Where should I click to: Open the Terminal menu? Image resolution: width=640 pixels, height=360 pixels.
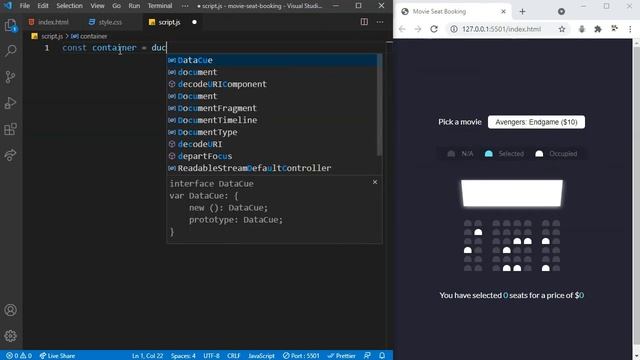(160, 6)
